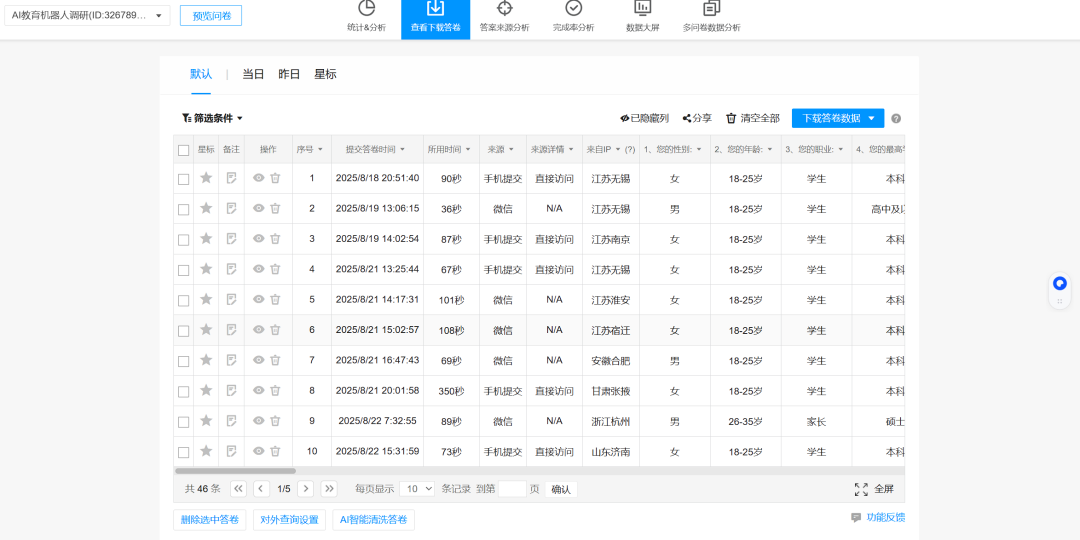The height and width of the screenshot is (540, 1080).
Task: Open the 数据大屏 monitor icon
Action: click(x=642, y=8)
